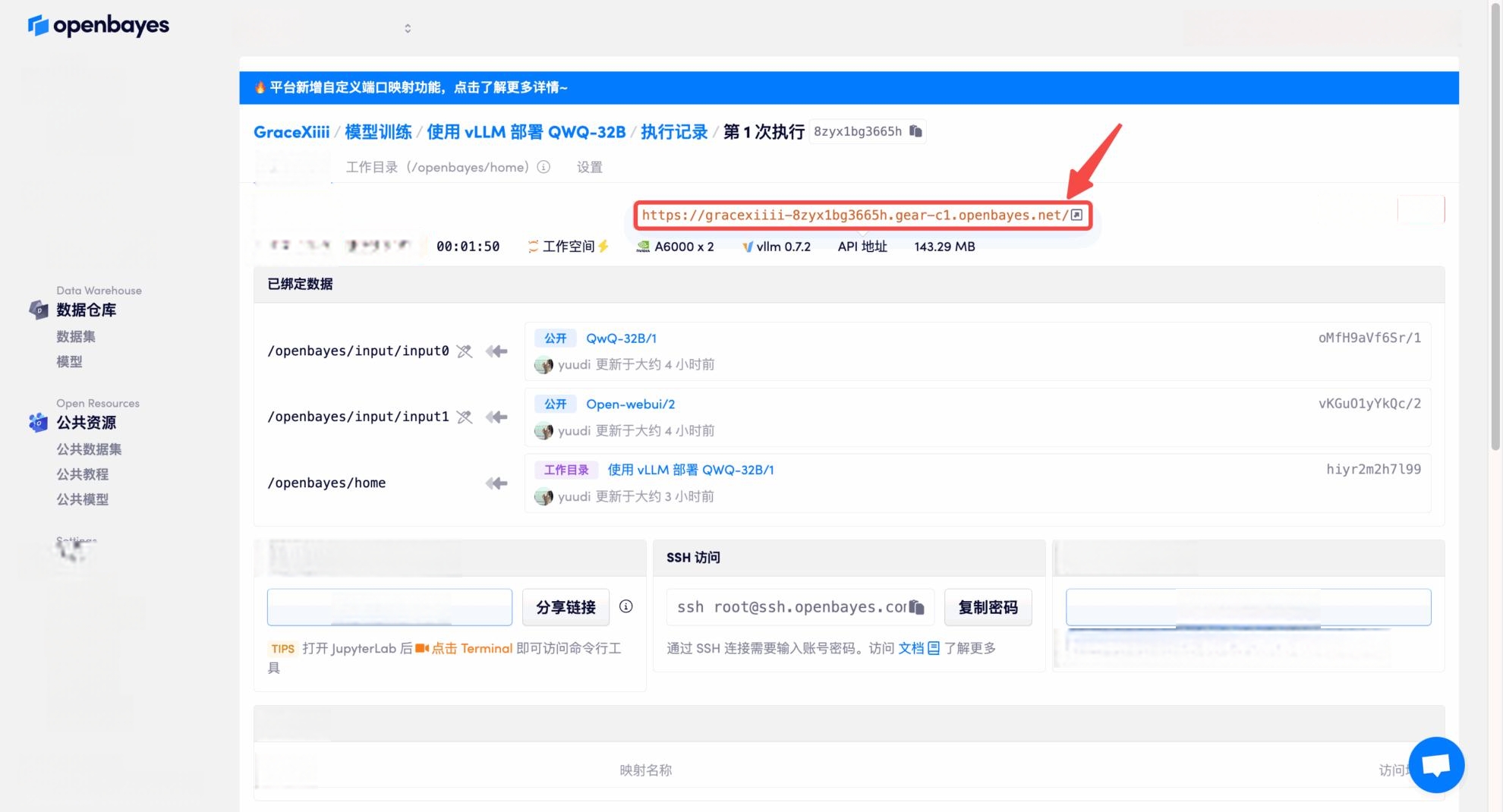Click unbind icon for /openbayes/input/input0

pos(465,351)
